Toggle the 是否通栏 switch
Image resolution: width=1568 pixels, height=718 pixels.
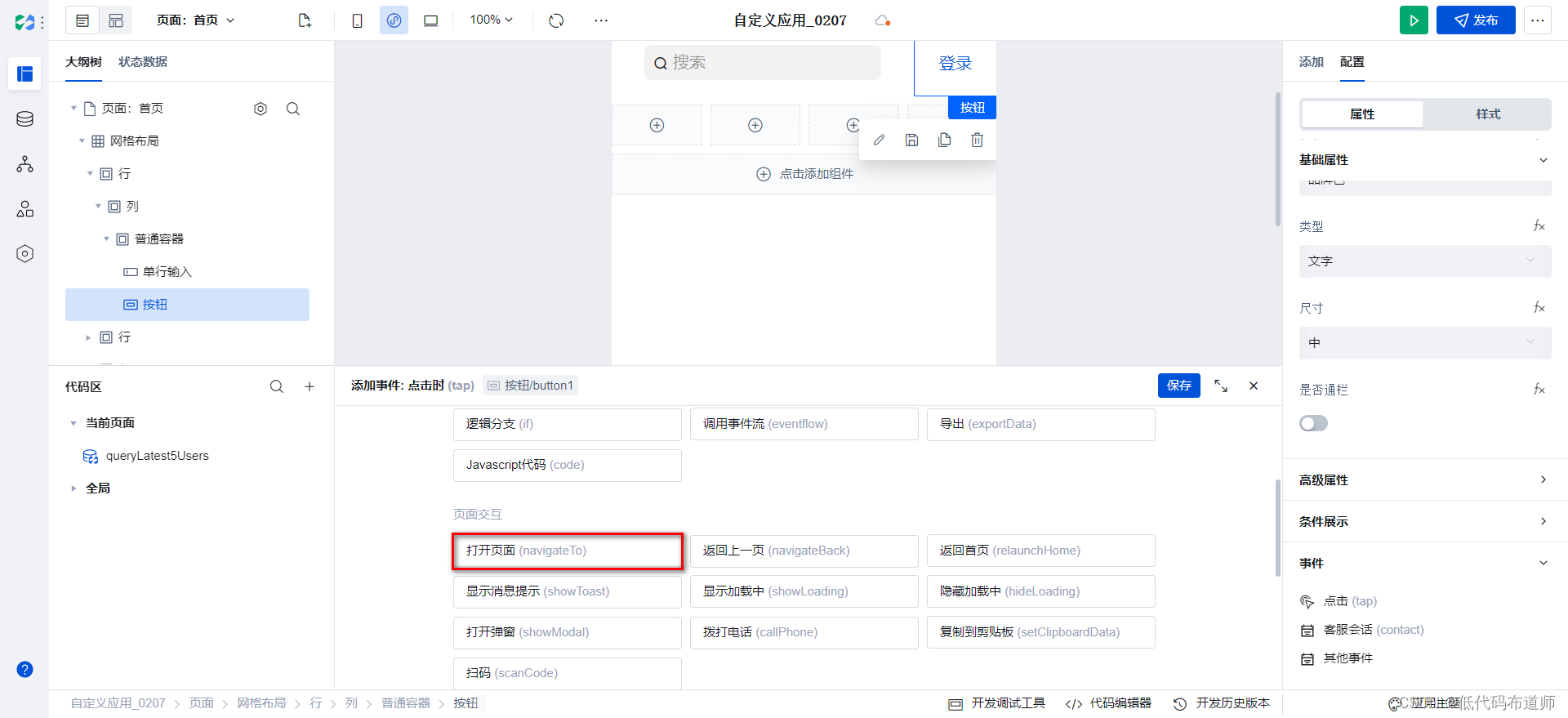pos(1313,423)
